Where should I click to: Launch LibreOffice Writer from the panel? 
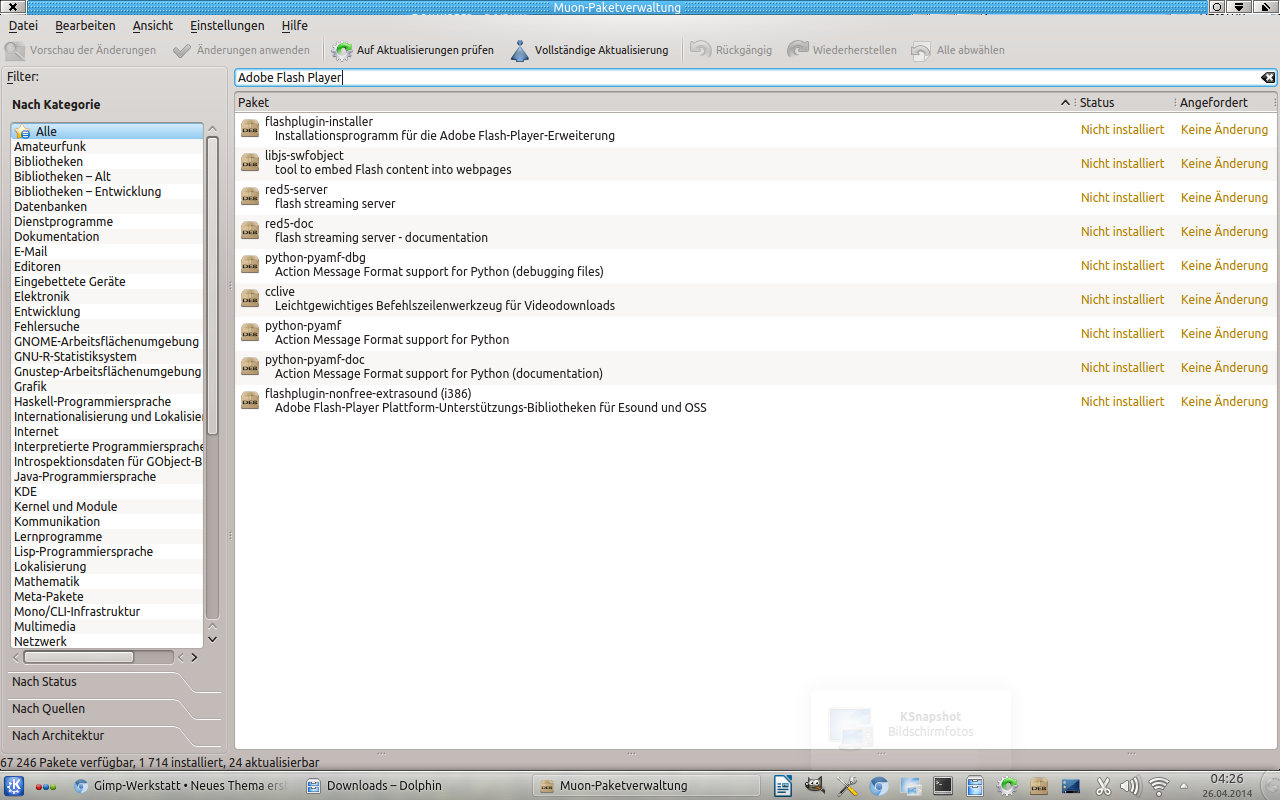(783, 786)
